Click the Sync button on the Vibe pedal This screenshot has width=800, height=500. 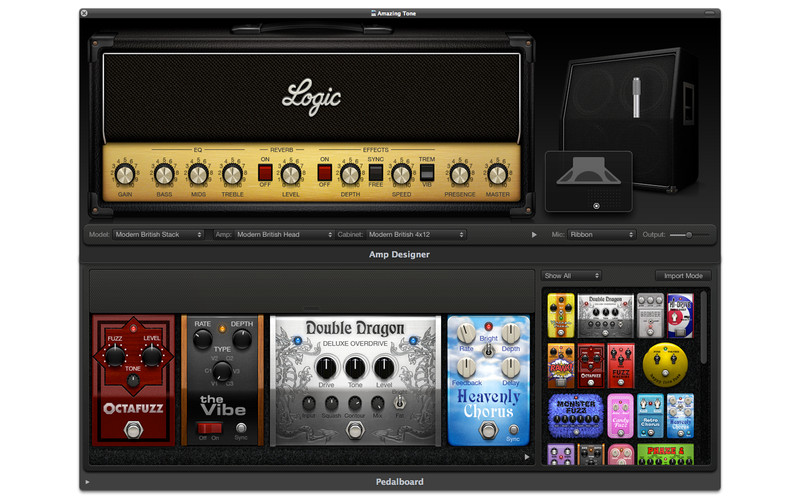[x=242, y=437]
